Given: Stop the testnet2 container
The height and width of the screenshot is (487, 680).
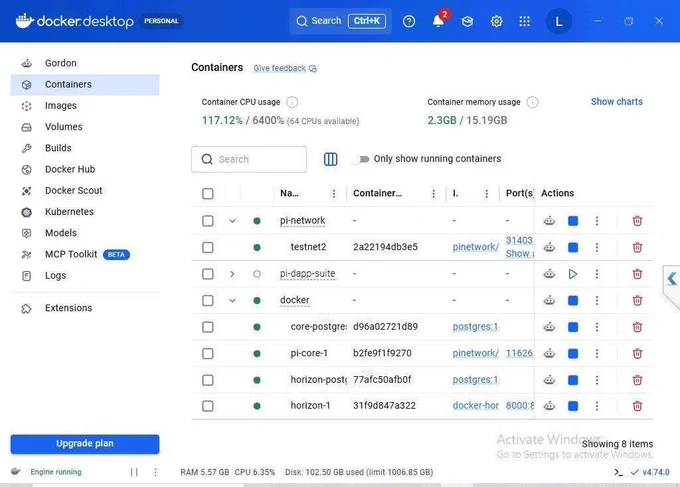Looking at the screenshot, I should point(573,248).
